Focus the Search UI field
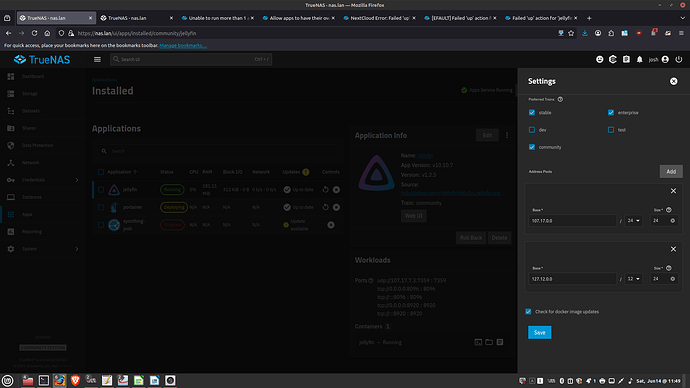The image size is (690, 388). 191,59
